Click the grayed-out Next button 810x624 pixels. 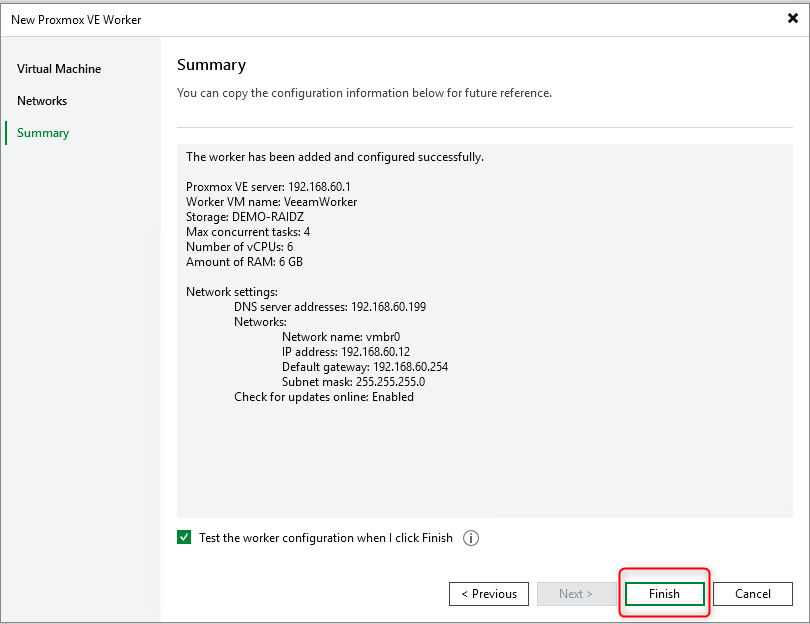[x=576, y=593]
